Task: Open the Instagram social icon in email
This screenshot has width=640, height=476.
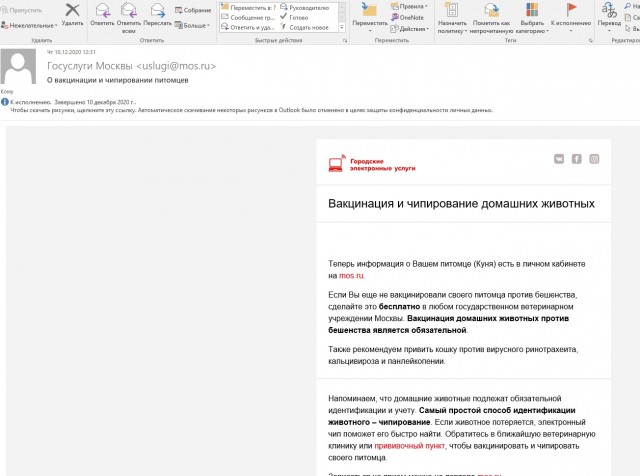Action: tap(594, 159)
